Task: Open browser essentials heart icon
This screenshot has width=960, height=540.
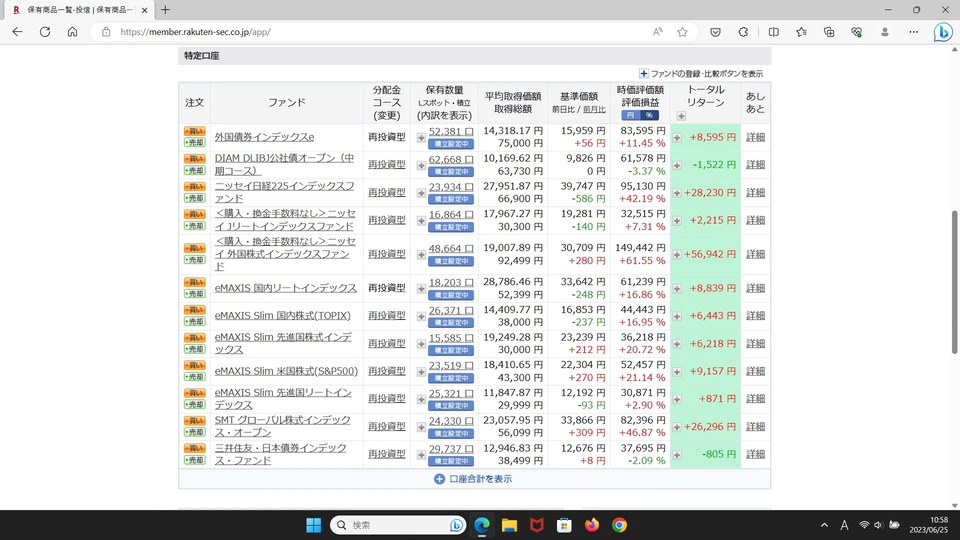Action: click(x=857, y=32)
